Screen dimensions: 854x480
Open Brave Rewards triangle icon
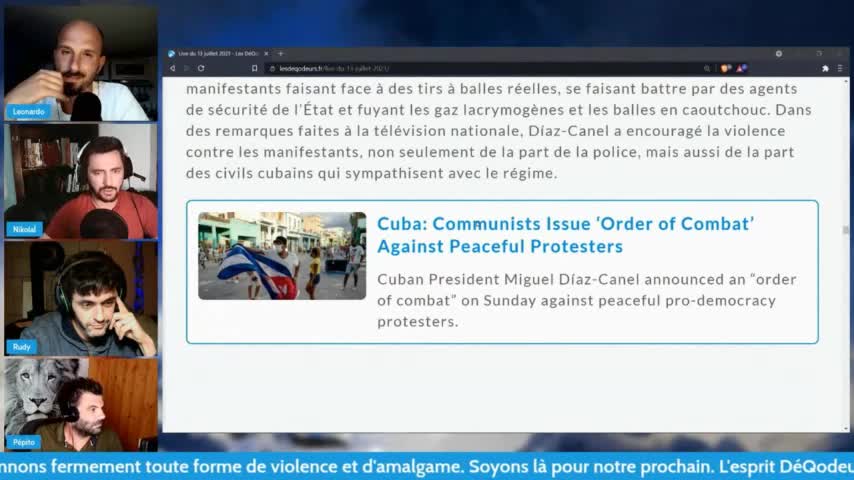[x=741, y=69]
